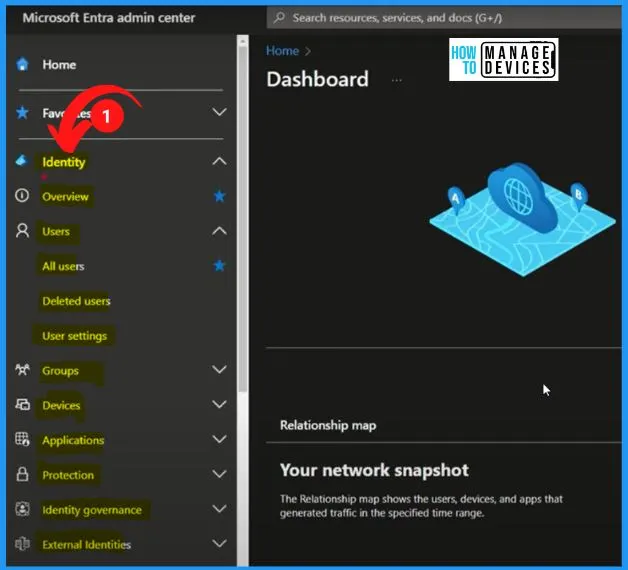Click the Identity governance icon
This screenshot has height=570, width=628.
22,509
